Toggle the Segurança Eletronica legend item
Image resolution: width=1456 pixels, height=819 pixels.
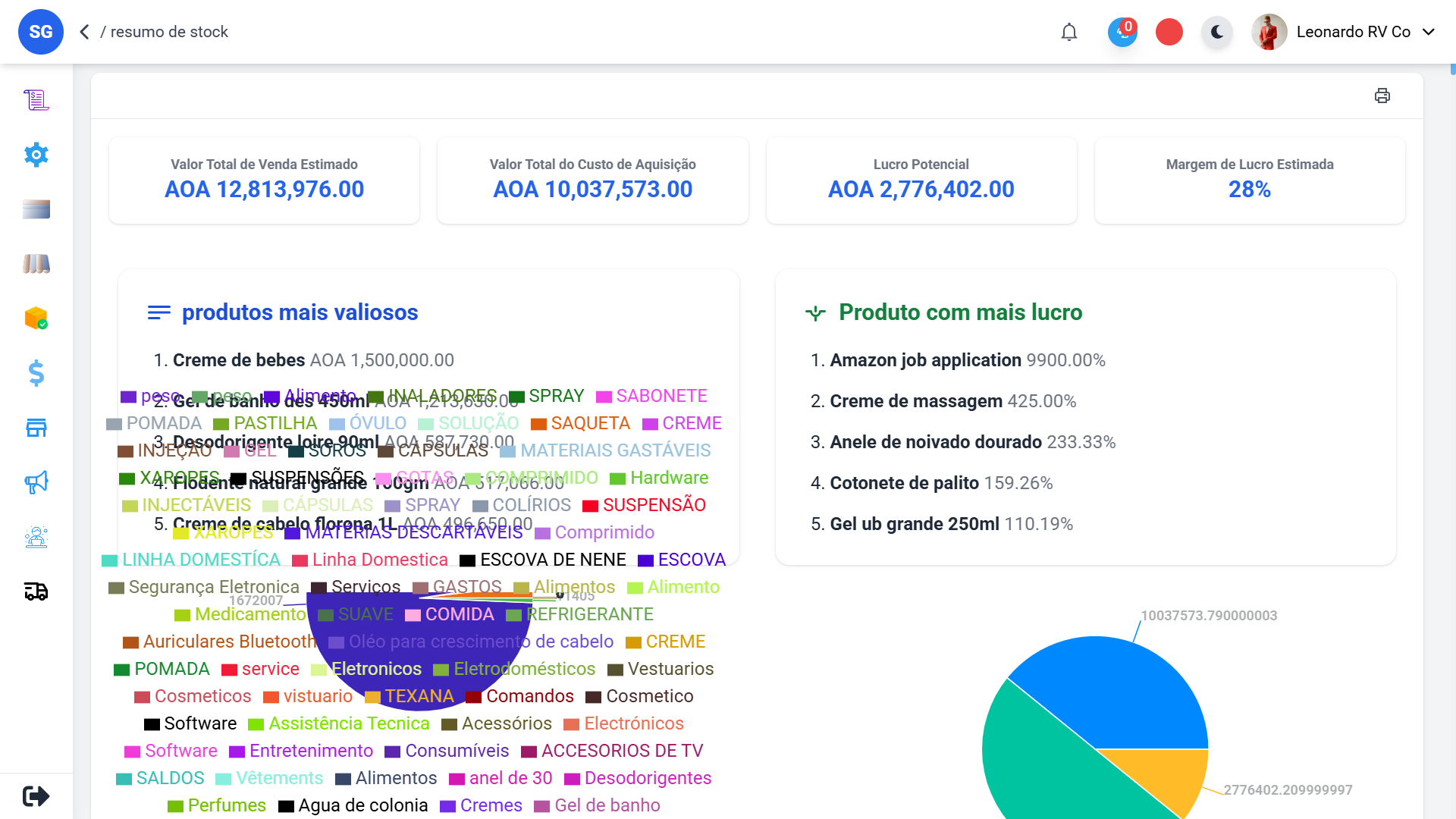pos(204,587)
